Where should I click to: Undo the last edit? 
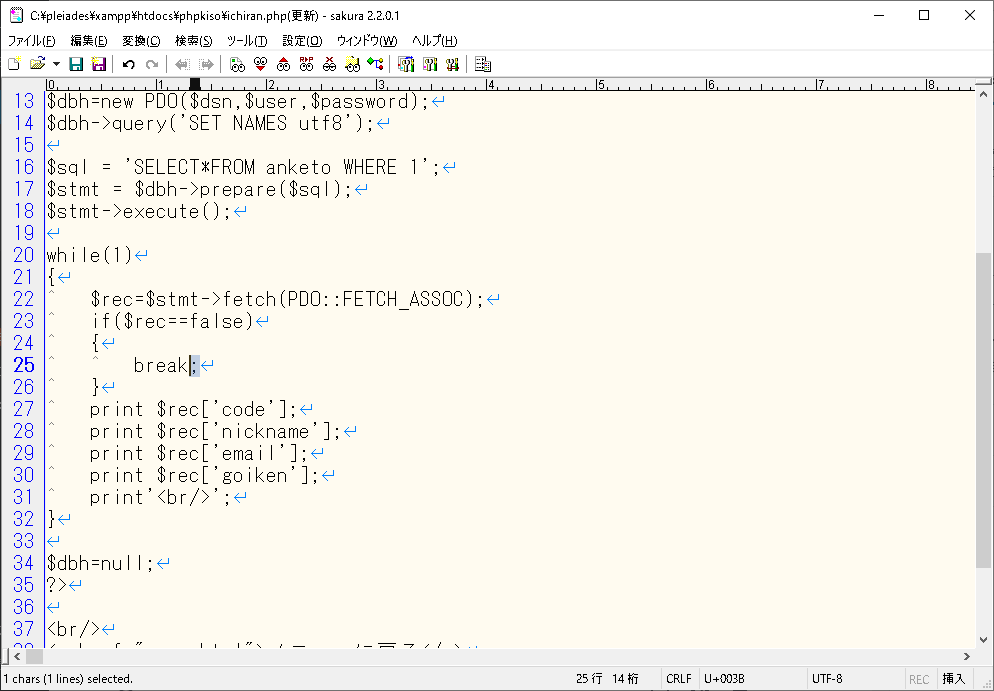pos(128,64)
